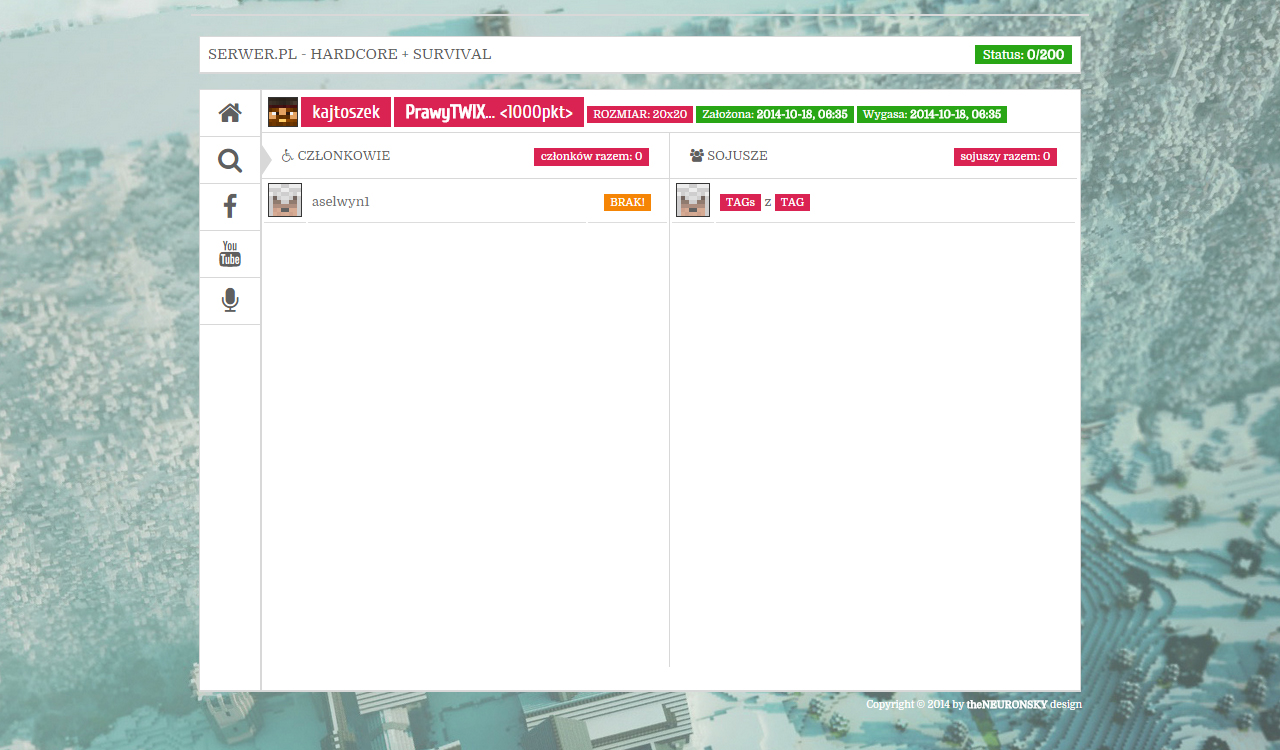
Task: Click group icon next to SOJUSZE
Action: click(697, 156)
